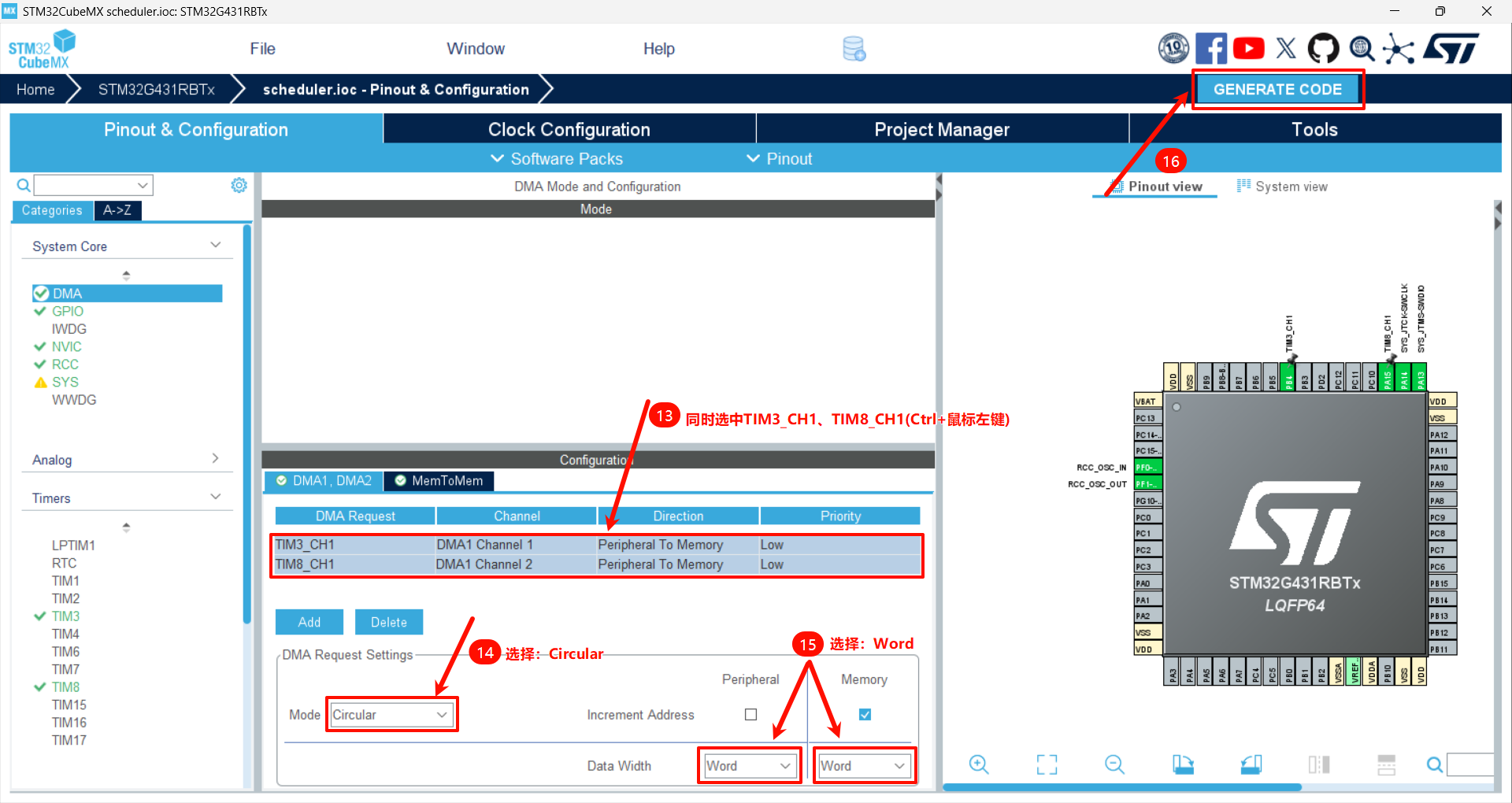Rotate the chip view counter-clockwise icon
Screen dimensions: 1512x803
click(1251, 764)
